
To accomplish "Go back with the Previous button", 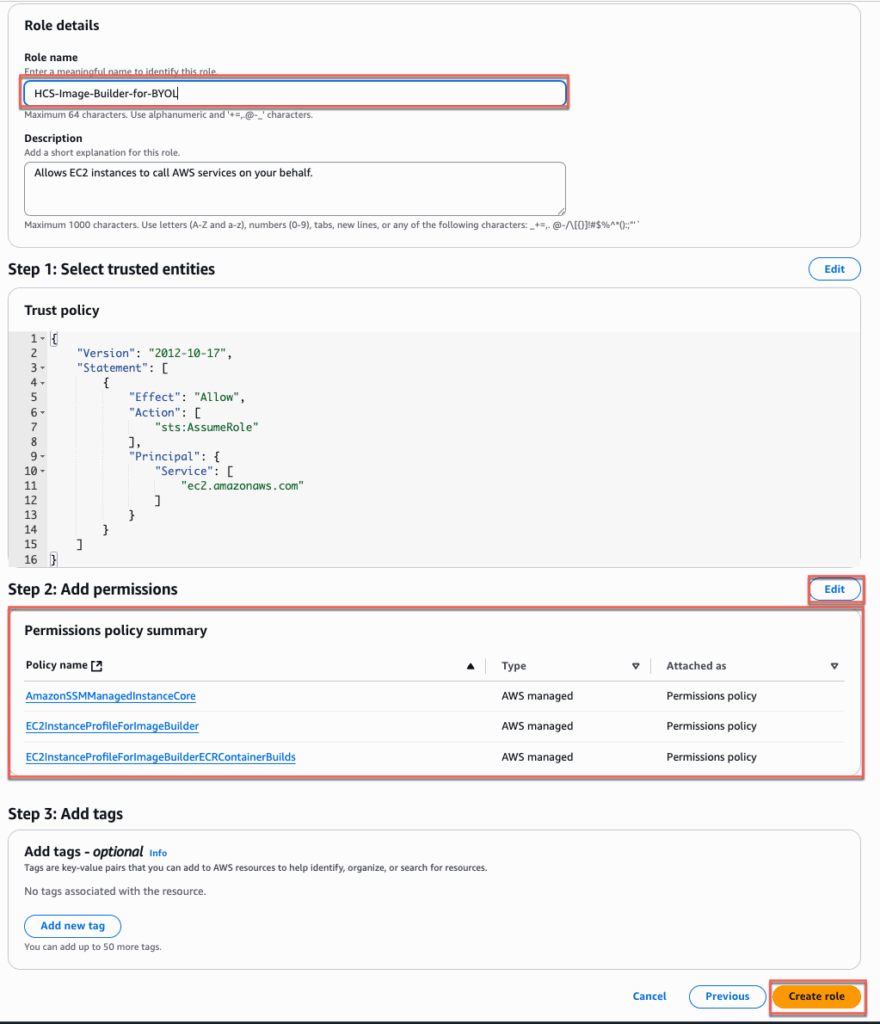I will tap(727, 996).
